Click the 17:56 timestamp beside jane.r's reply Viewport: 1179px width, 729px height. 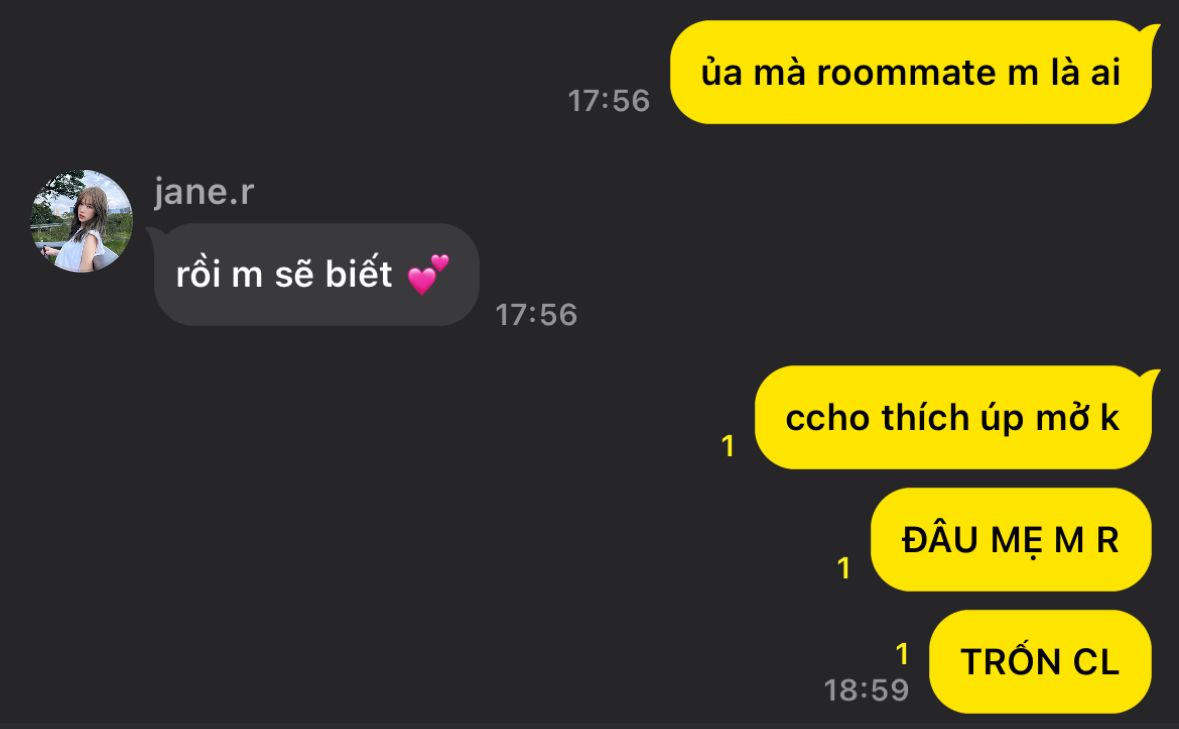(536, 315)
